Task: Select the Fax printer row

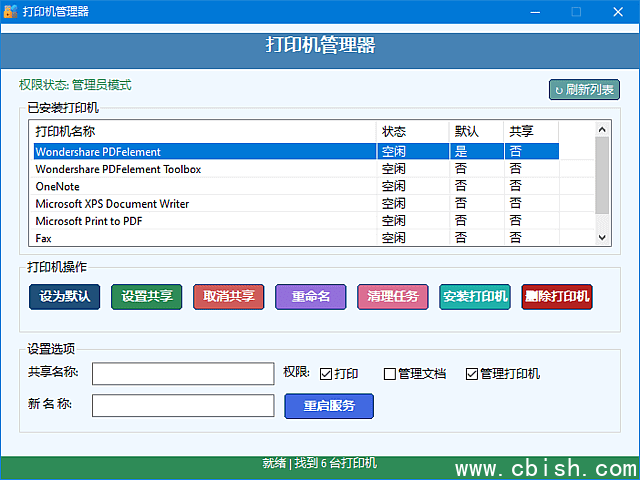Action: [296, 238]
